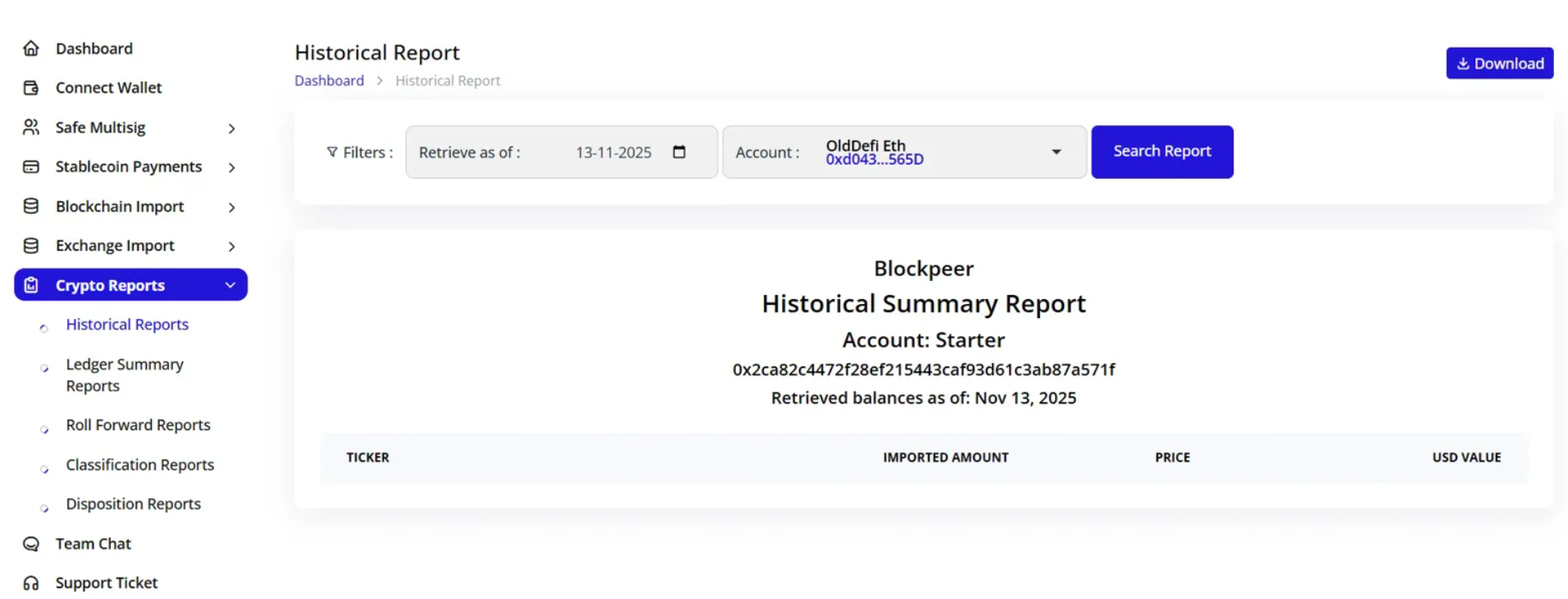Click the Stablecoin Payments card icon
This screenshot has height=599, width=1568.
click(31, 166)
